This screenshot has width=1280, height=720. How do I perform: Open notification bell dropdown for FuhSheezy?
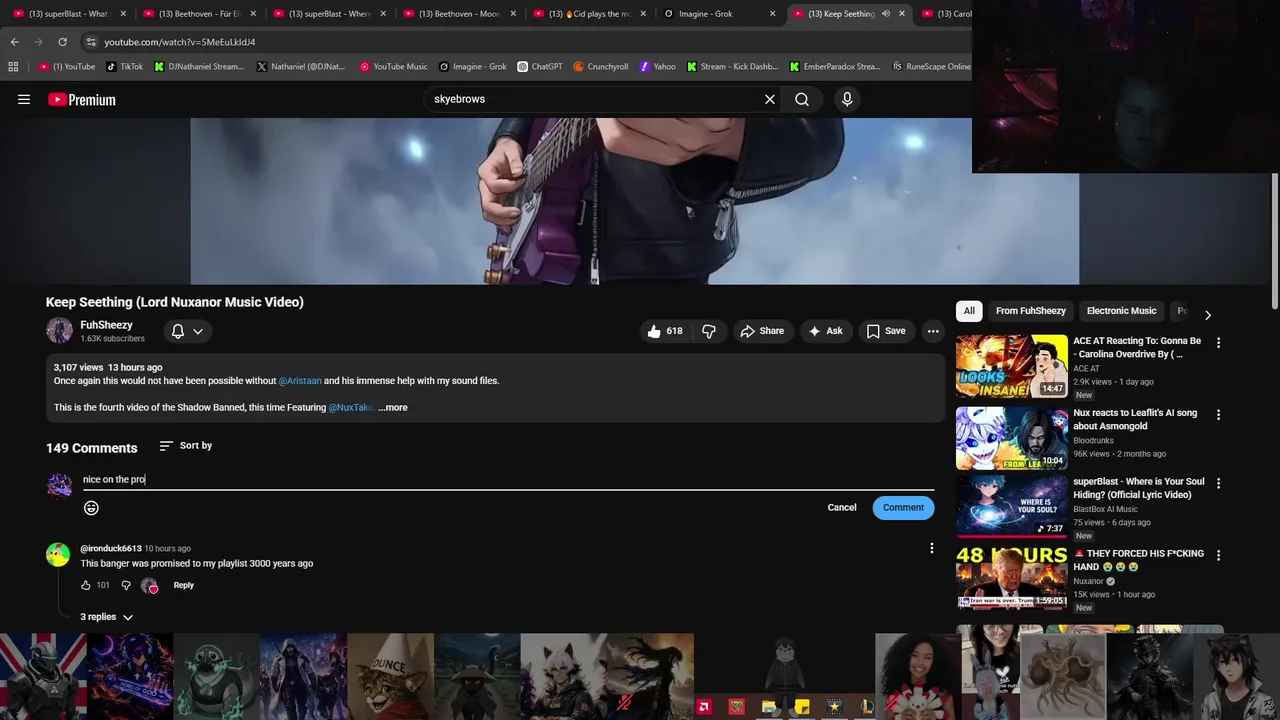point(187,331)
